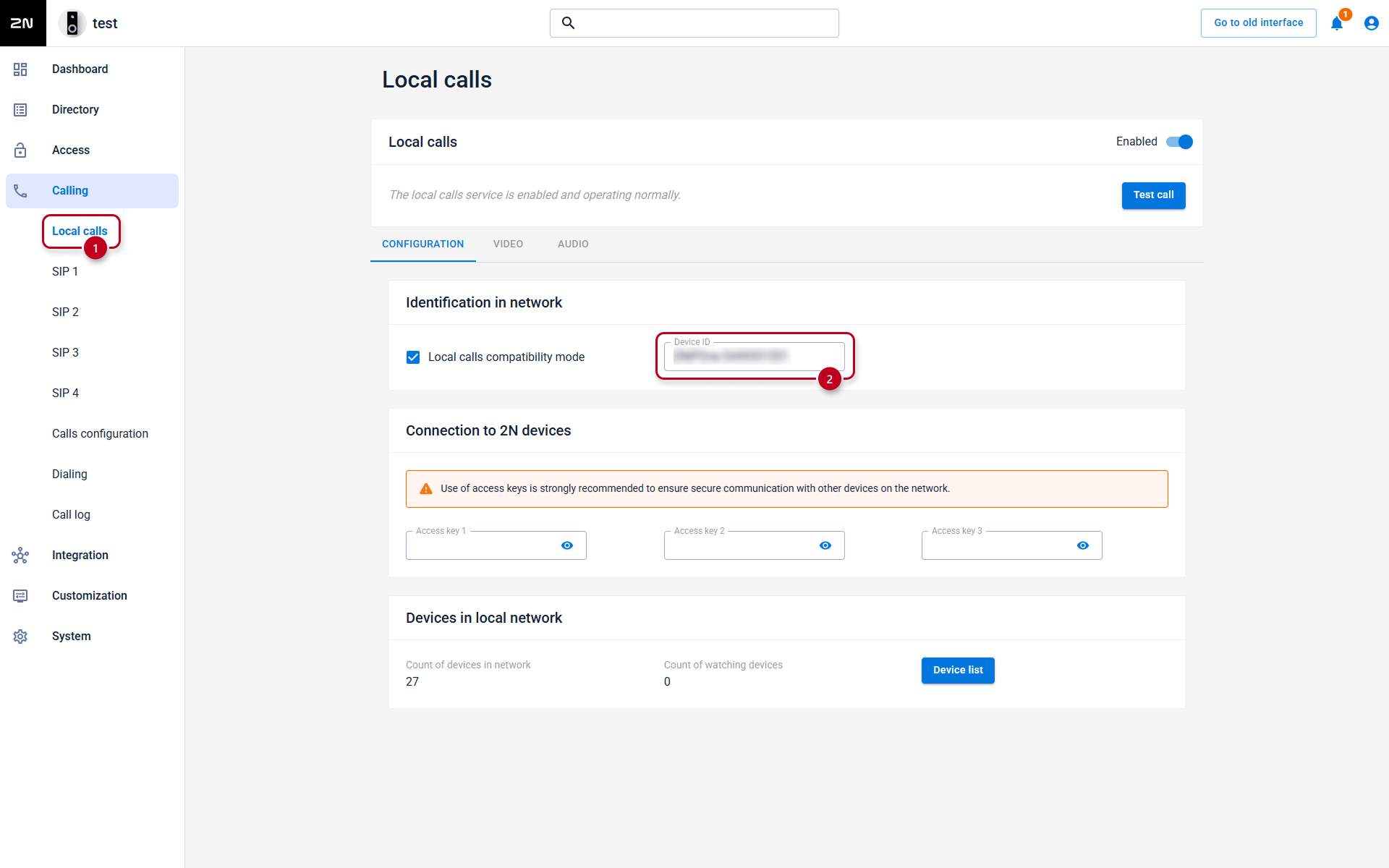Click the search input field
The image size is (1389, 868).
694,23
